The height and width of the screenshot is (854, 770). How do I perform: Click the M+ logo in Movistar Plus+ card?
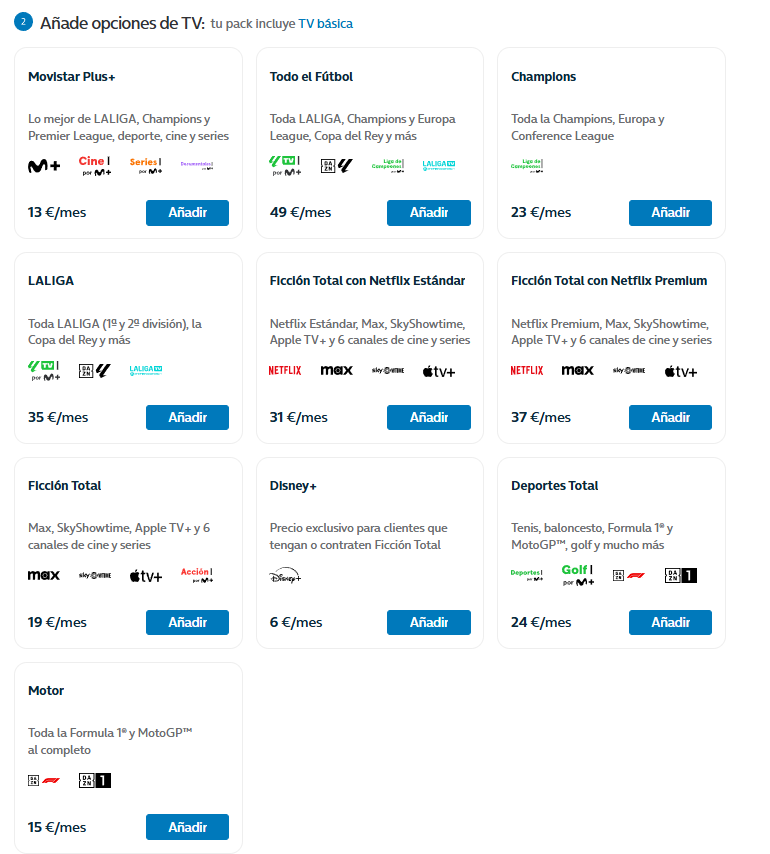tap(44, 166)
